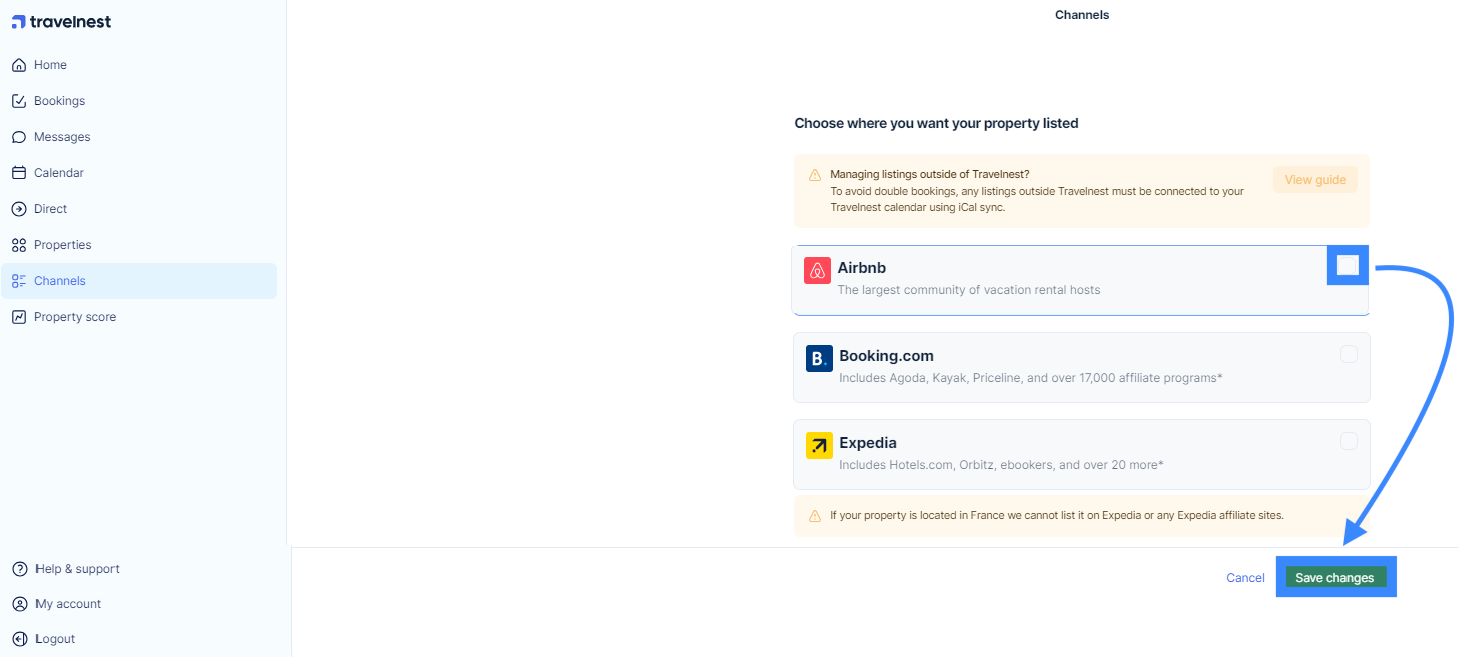Enable the Booking.com channel checkbox
This screenshot has width=1458, height=657.
point(1348,353)
